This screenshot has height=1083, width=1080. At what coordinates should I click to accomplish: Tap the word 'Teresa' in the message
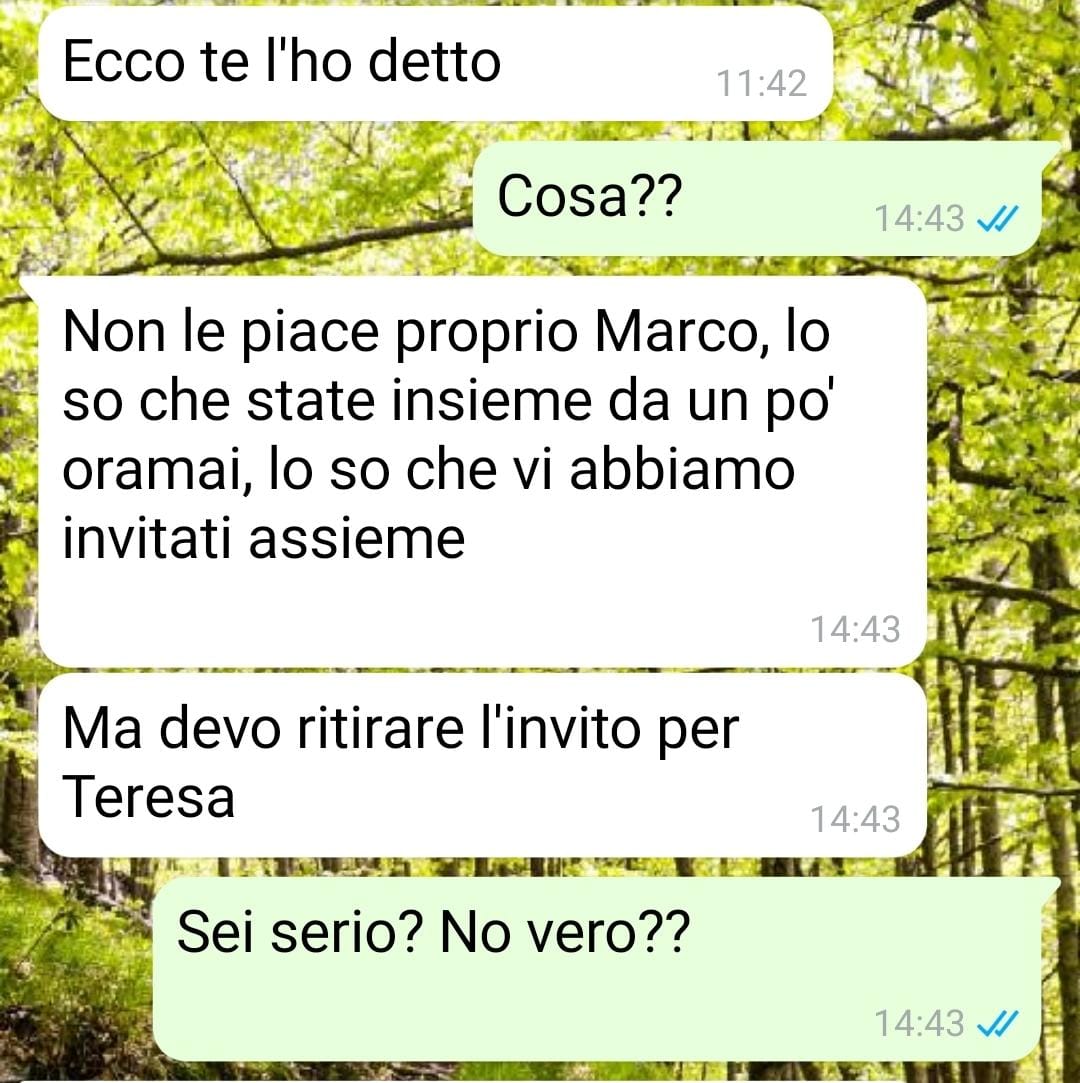(148, 797)
